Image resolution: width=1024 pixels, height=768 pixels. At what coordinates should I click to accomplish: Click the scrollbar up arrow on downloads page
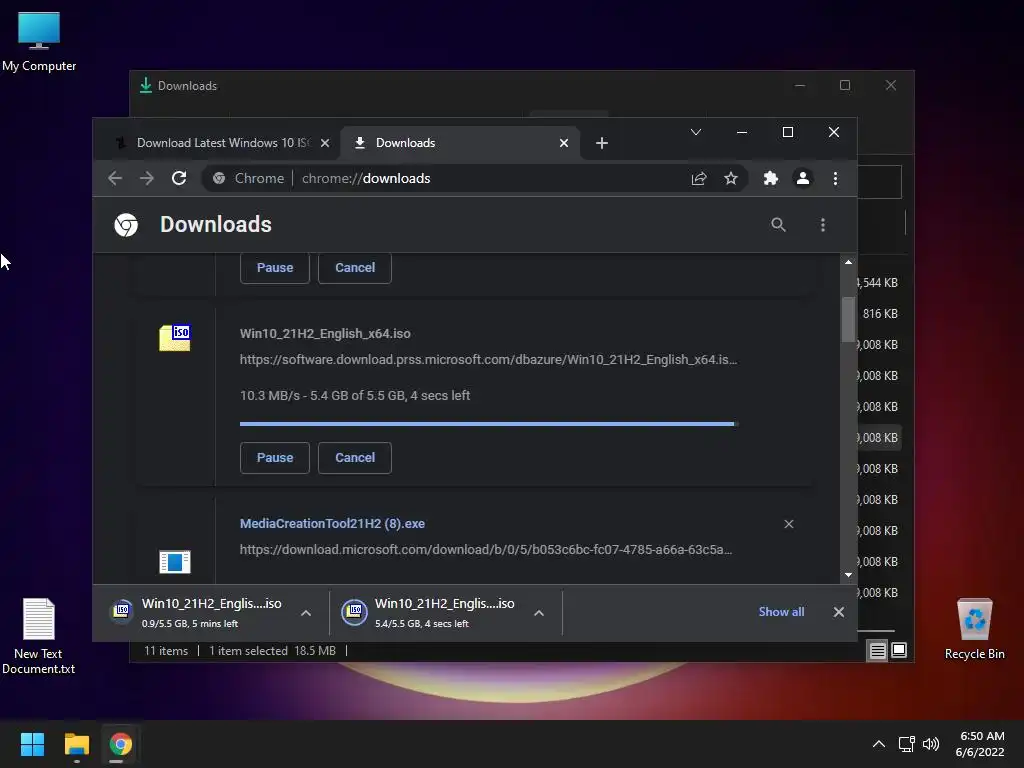[x=848, y=262]
